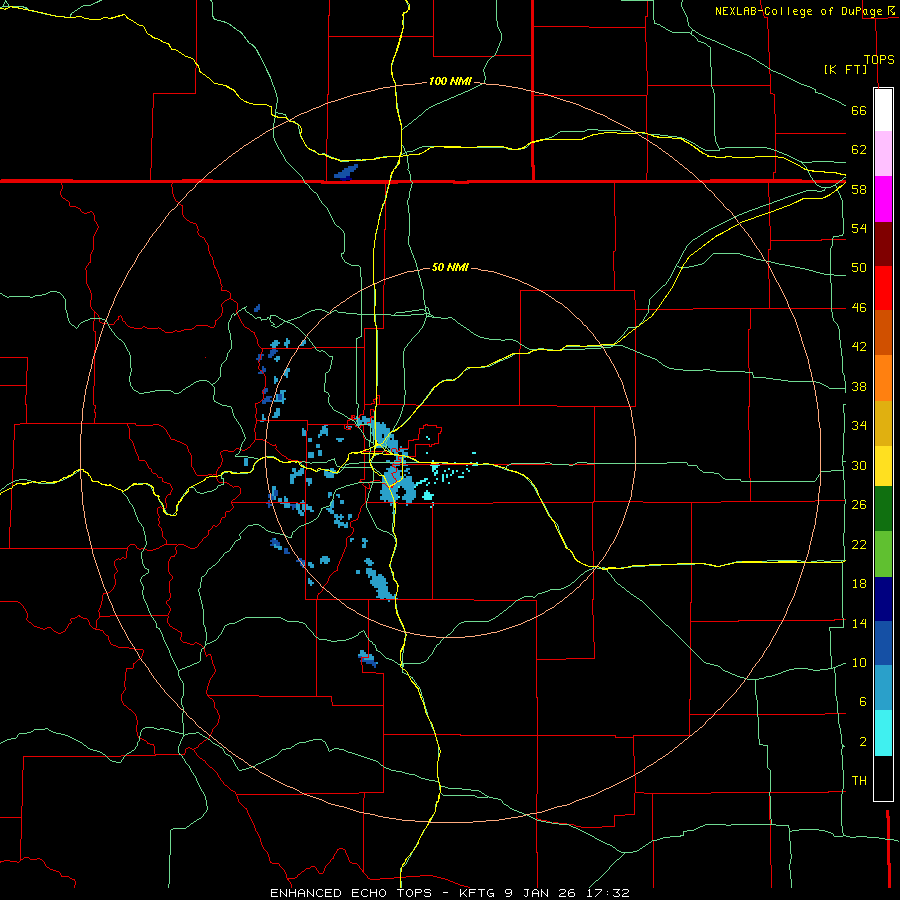The image size is (900, 900).
Task: Click the legend value 18
Action: (x=859, y=584)
